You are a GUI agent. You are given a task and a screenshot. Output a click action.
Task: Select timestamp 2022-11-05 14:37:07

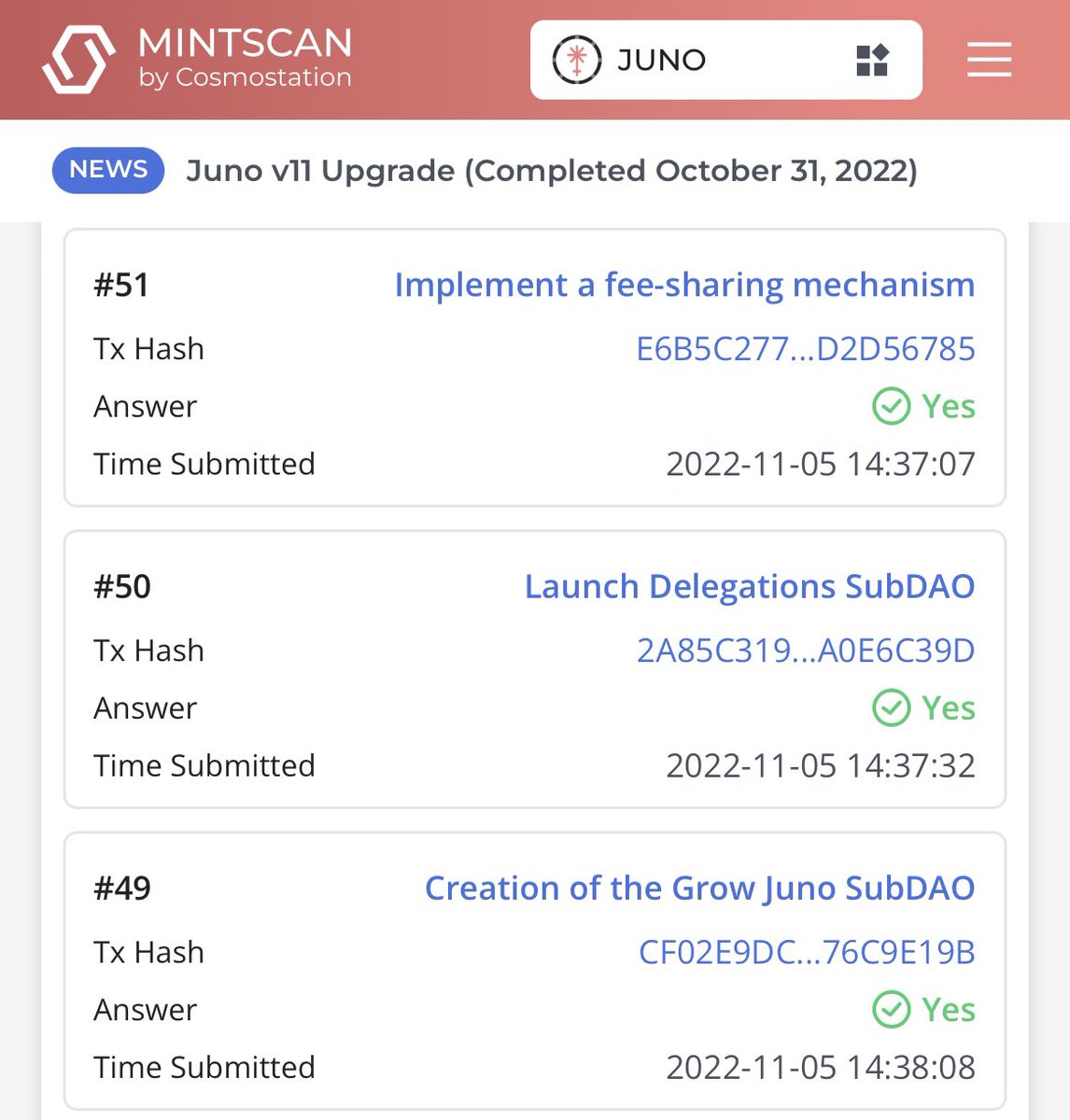pos(821,464)
